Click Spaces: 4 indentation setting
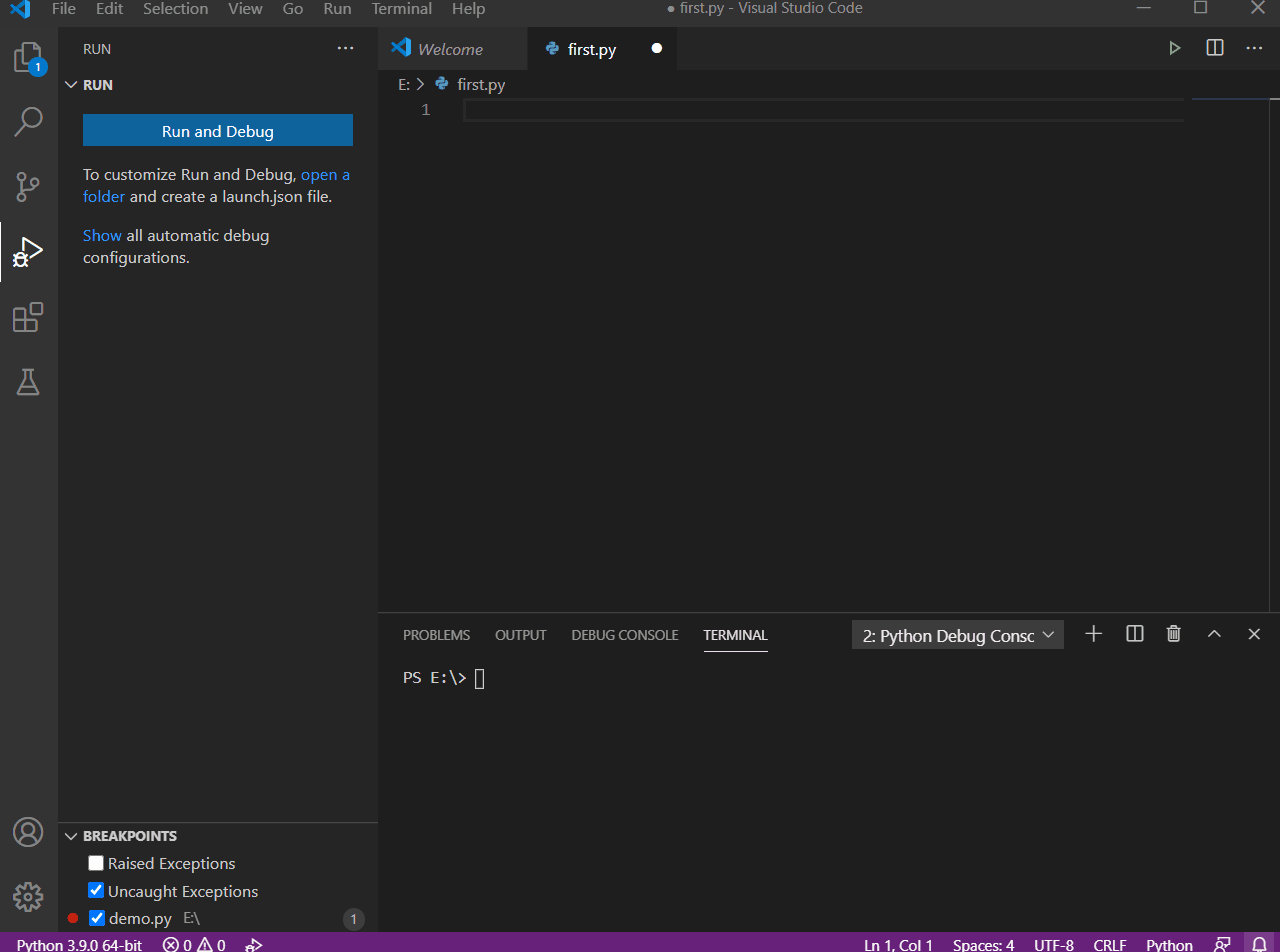The image size is (1280, 952). coord(983,944)
